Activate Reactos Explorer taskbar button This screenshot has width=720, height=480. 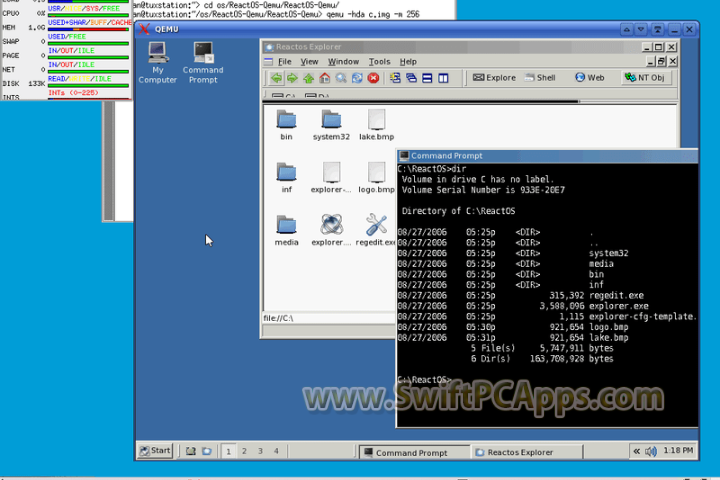pyautogui.click(x=526, y=452)
